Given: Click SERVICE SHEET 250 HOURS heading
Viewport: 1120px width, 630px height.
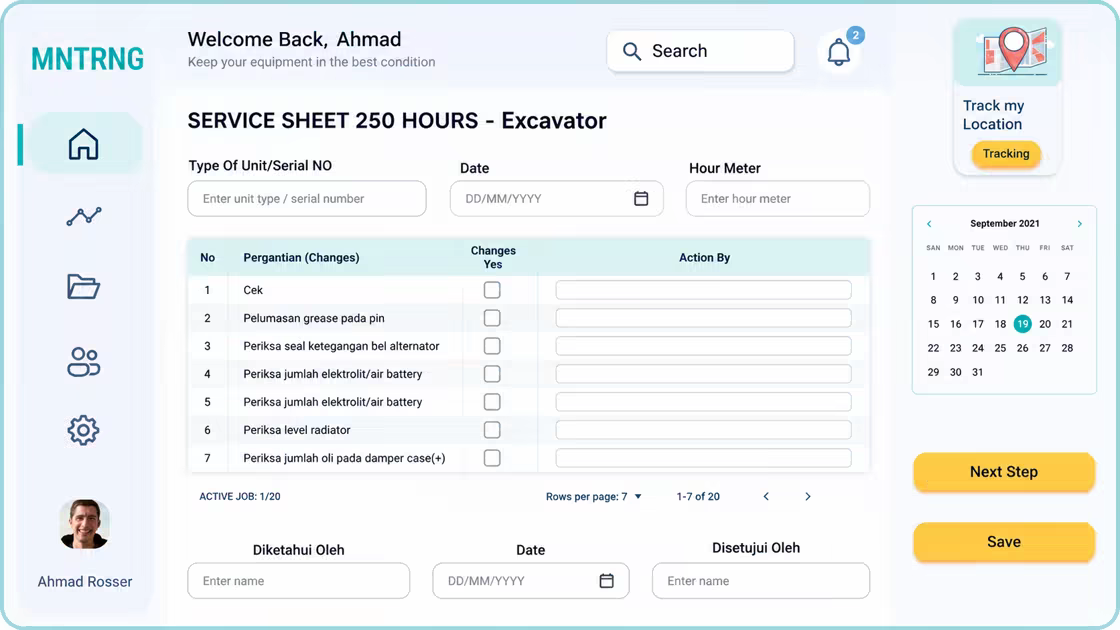Looking at the screenshot, I should 397,121.
